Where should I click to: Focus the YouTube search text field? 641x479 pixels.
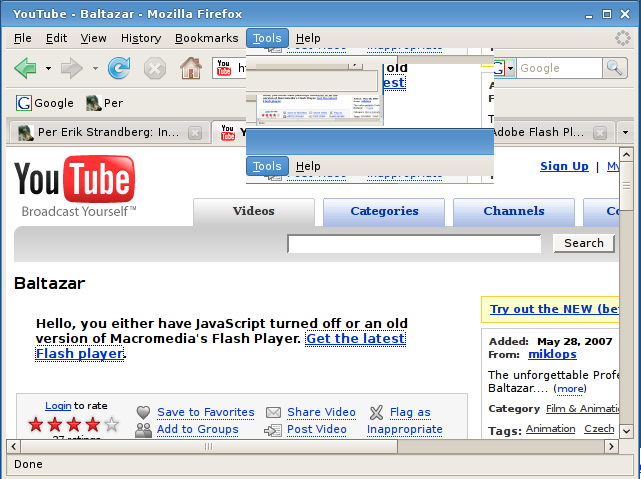(x=414, y=244)
